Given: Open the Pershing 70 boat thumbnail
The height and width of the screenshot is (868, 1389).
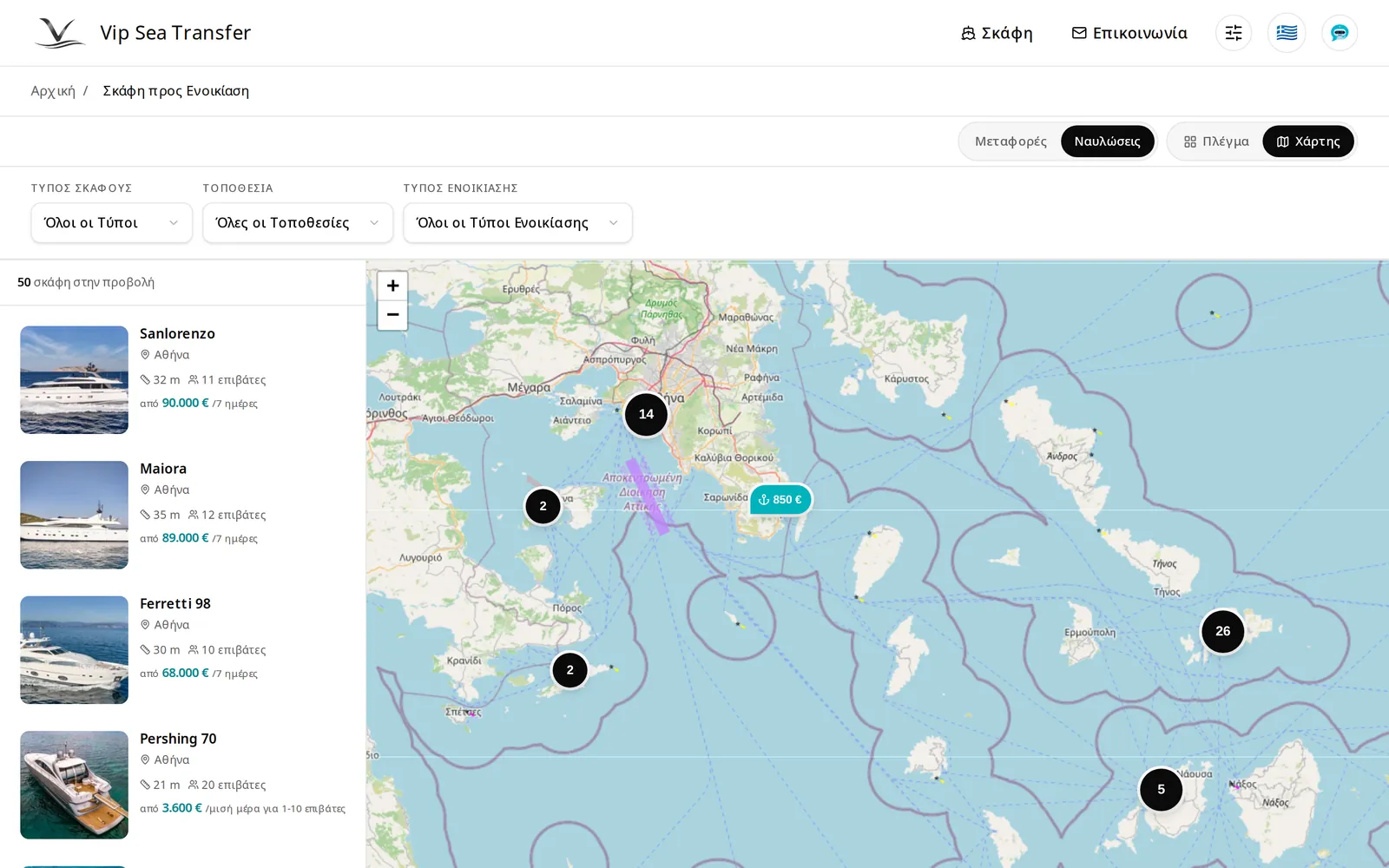Looking at the screenshot, I should (x=75, y=785).
